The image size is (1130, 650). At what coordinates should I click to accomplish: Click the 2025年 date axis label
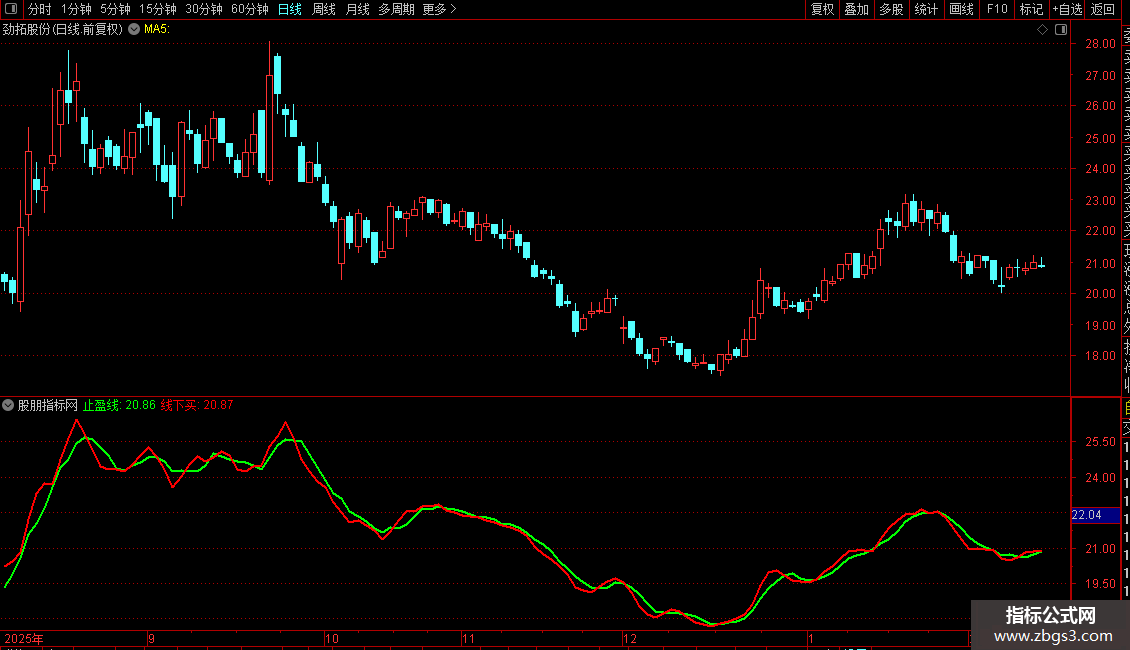[x=24, y=638]
